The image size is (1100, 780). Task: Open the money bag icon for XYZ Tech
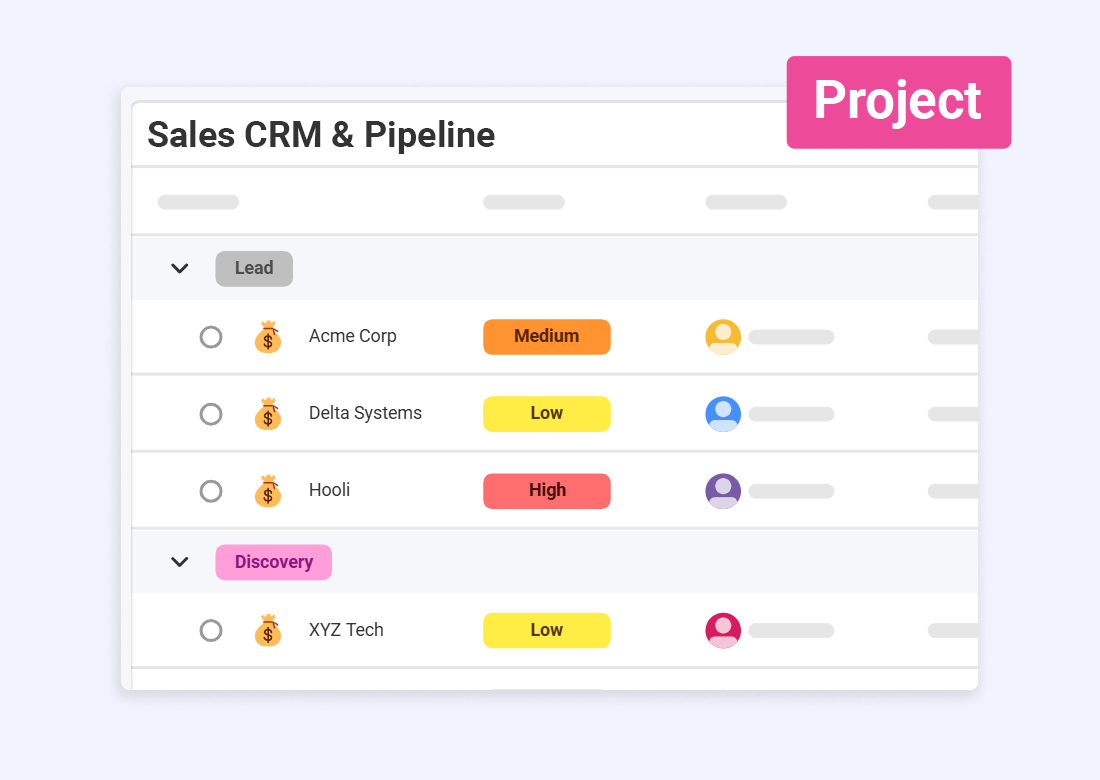coord(268,630)
